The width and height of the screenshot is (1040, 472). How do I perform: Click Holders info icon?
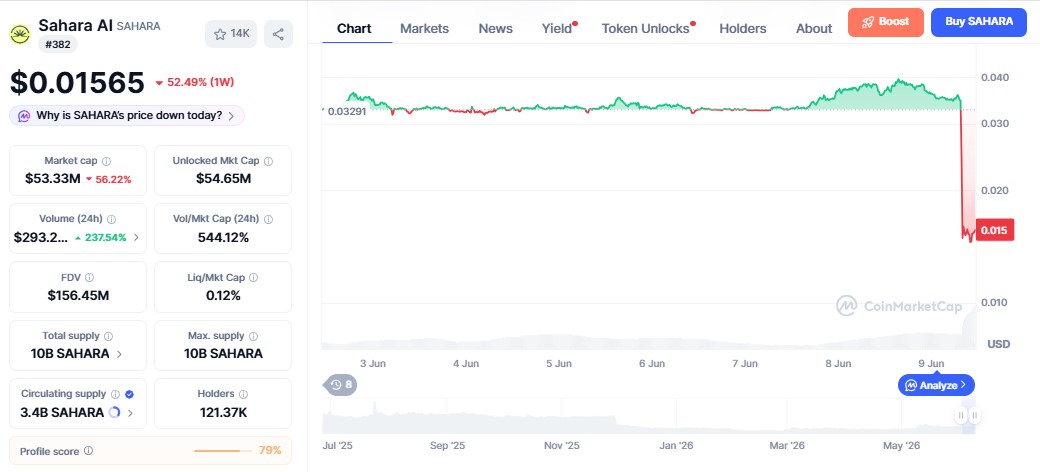[x=243, y=394]
